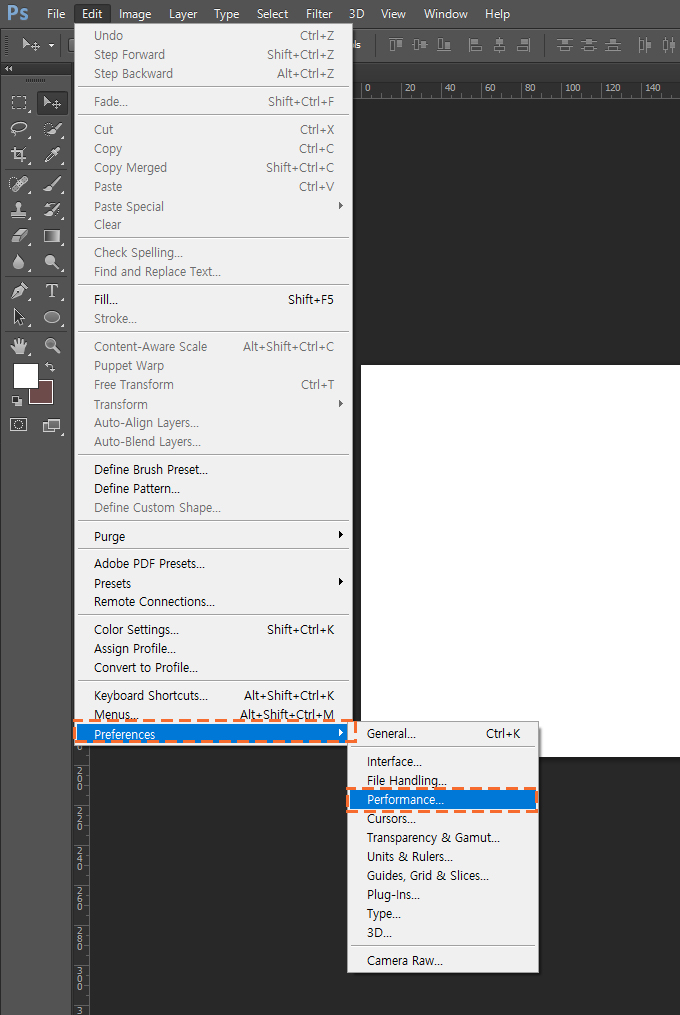The width and height of the screenshot is (680, 1015).
Task: Open the tool preset picker arrow
Action: click(51, 45)
